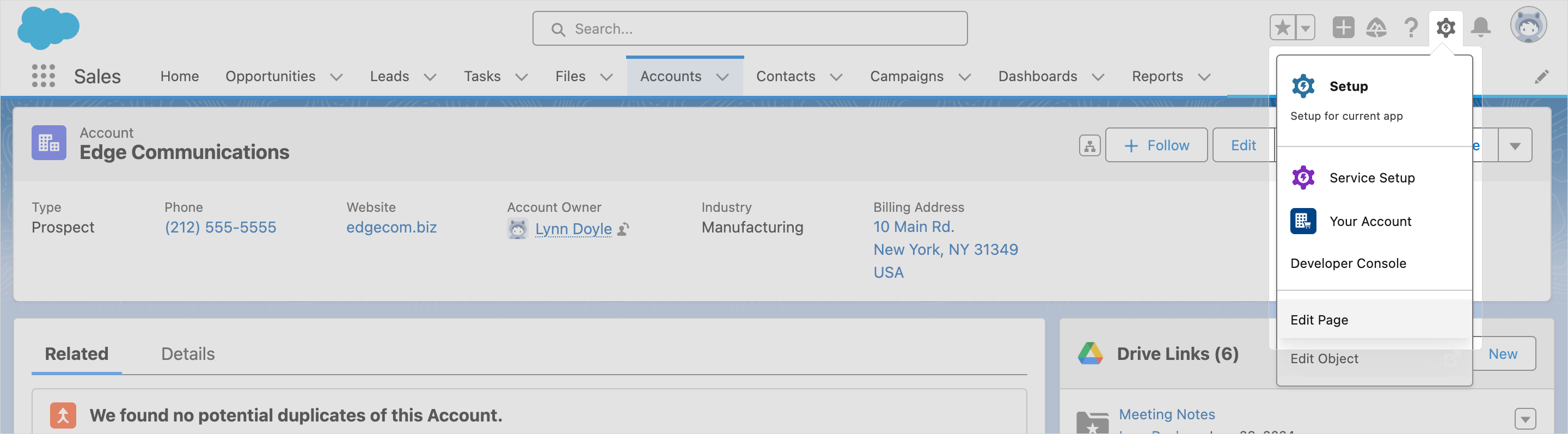
Task: Open the Help question mark icon
Action: [x=1411, y=28]
